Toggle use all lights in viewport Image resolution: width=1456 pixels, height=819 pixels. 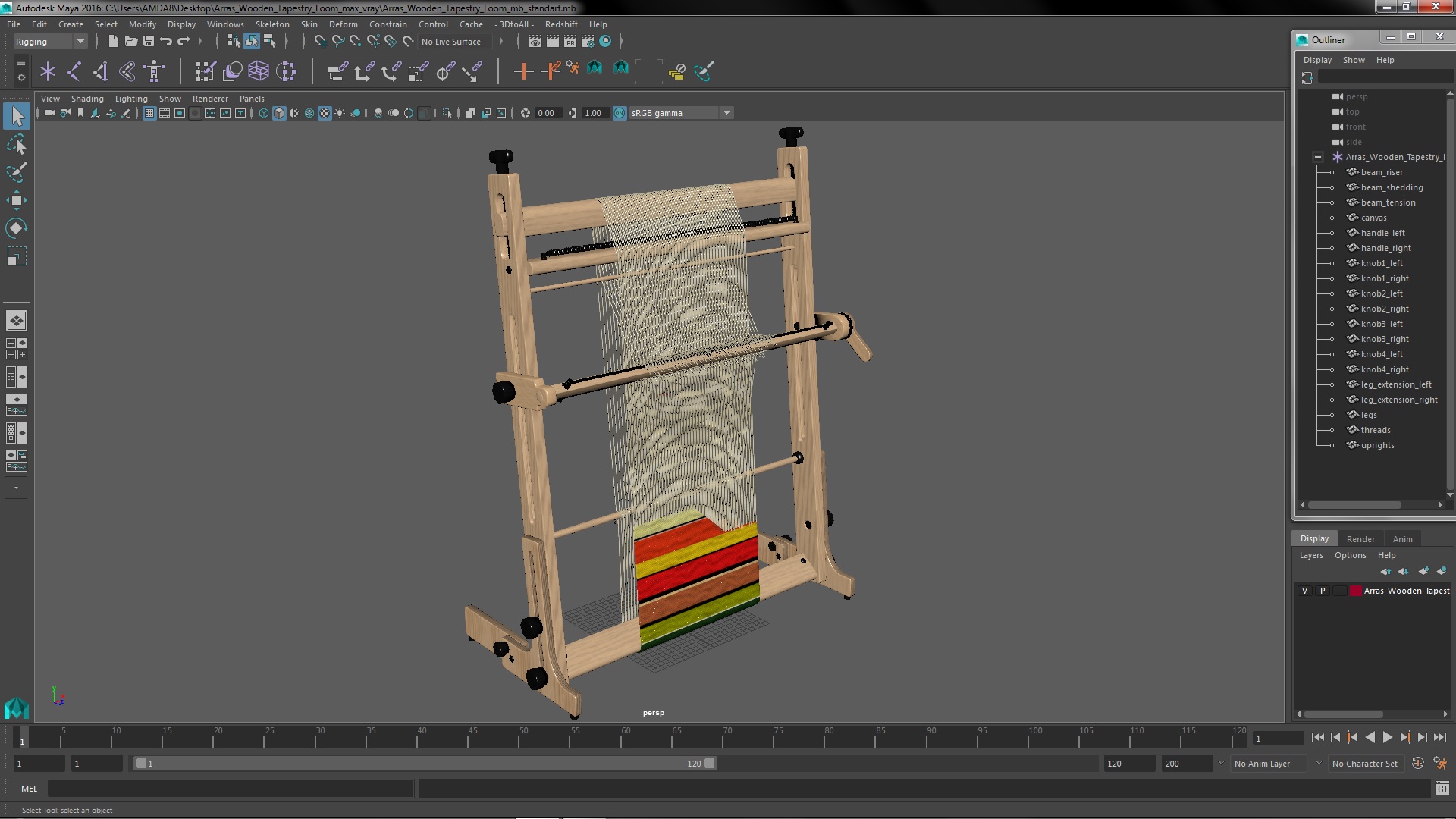click(340, 113)
